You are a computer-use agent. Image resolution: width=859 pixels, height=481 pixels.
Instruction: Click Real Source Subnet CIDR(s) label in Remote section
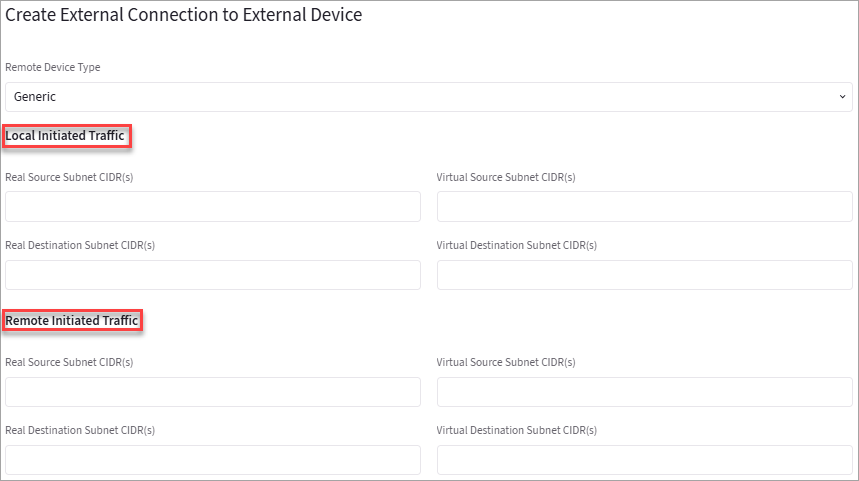(69, 362)
